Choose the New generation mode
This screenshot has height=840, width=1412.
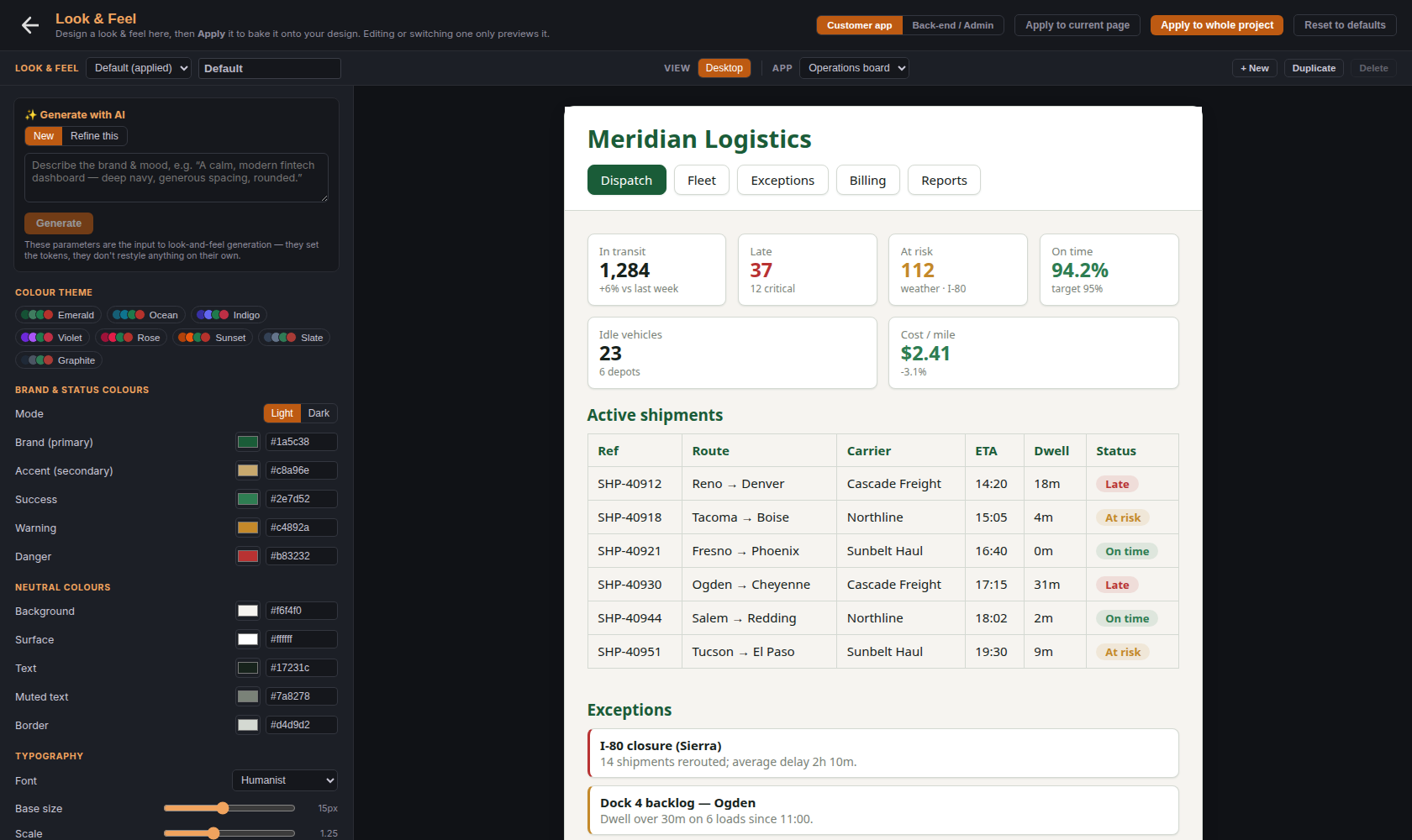tap(44, 136)
